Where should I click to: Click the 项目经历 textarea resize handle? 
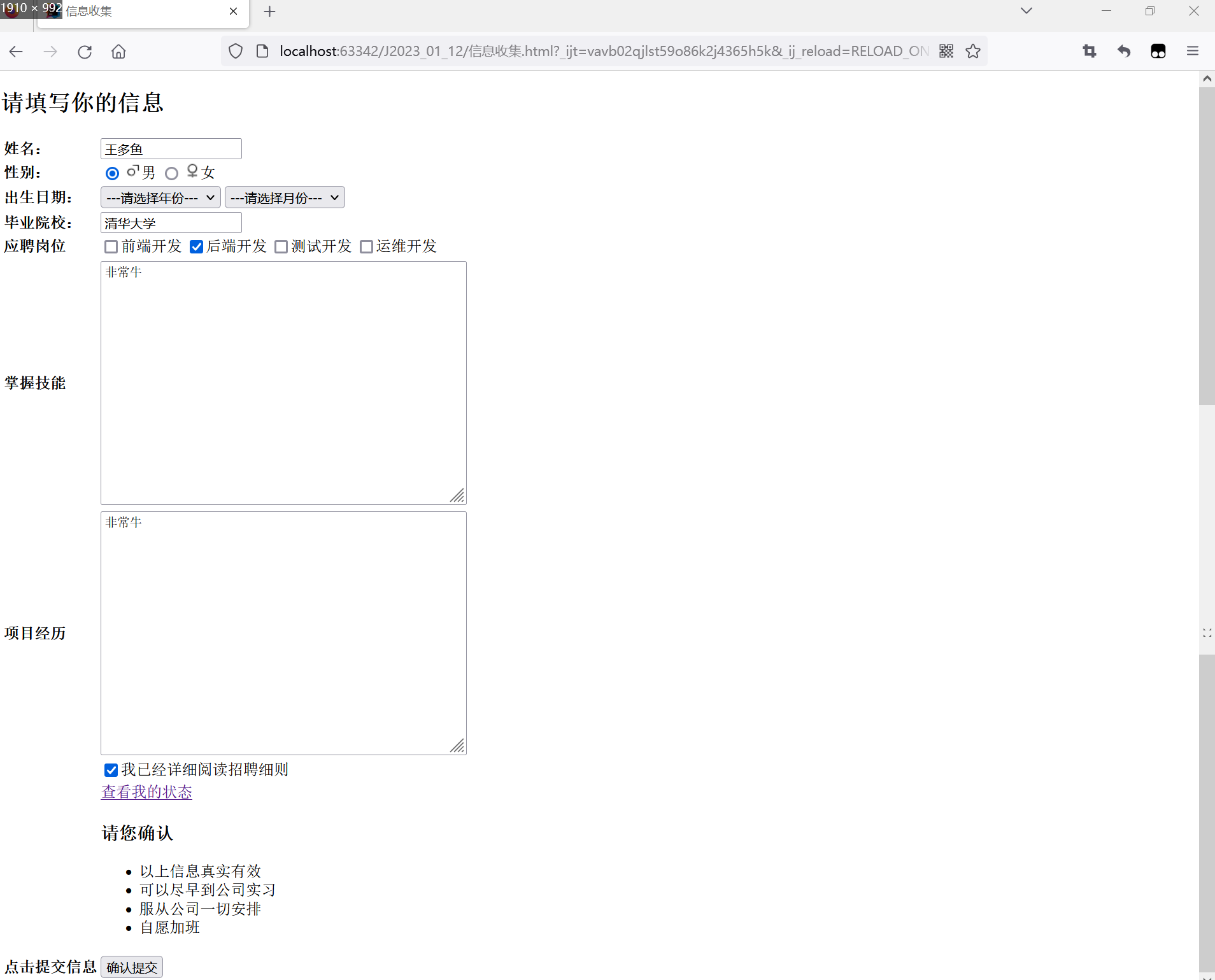[x=457, y=746]
